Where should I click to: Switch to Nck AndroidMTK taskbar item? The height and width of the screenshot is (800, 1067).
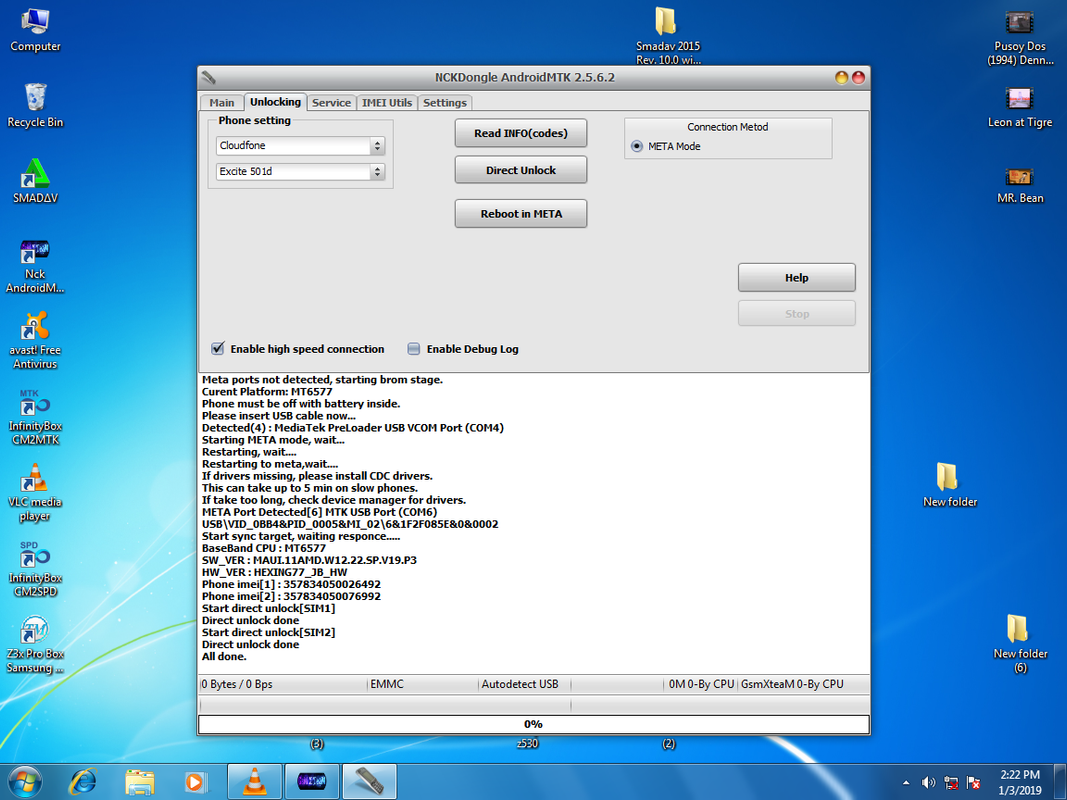(312, 782)
